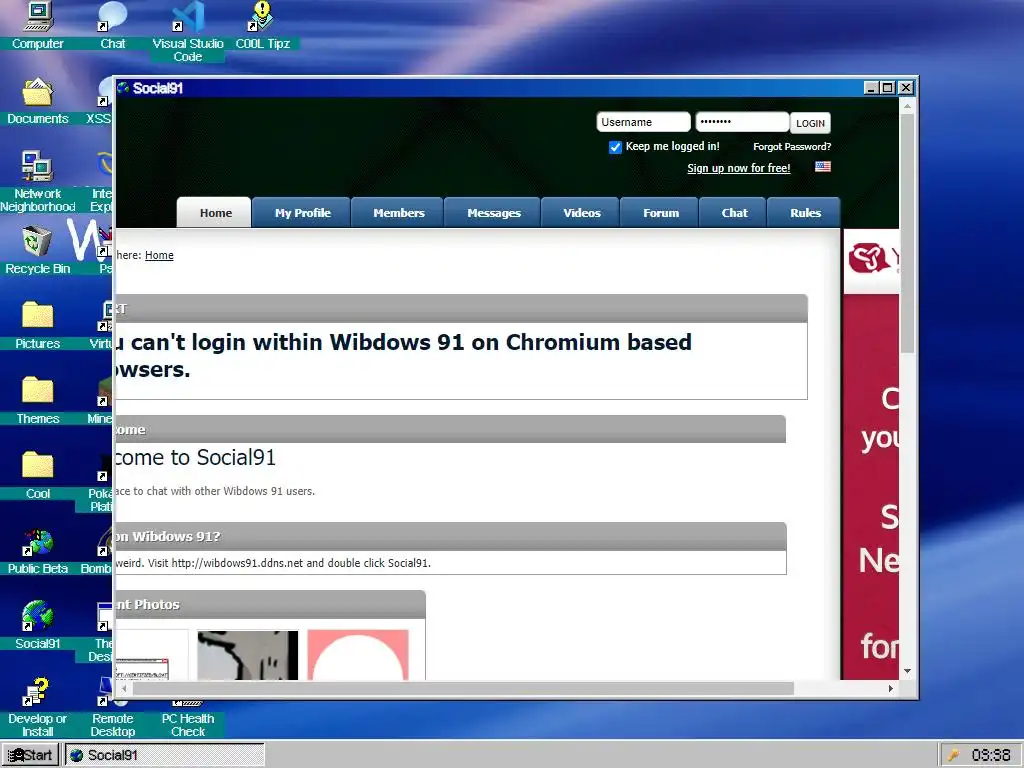The width and height of the screenshot is (1024, 768).
Task: Click the vertical scrollbar up arrow
Action: pyautogui.click(x=907, y=105)
